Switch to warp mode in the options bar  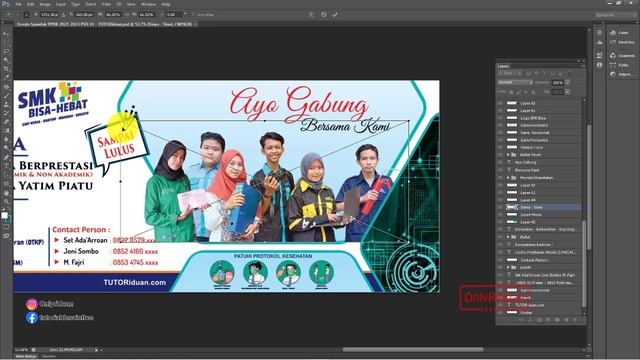tap(311, 15)
